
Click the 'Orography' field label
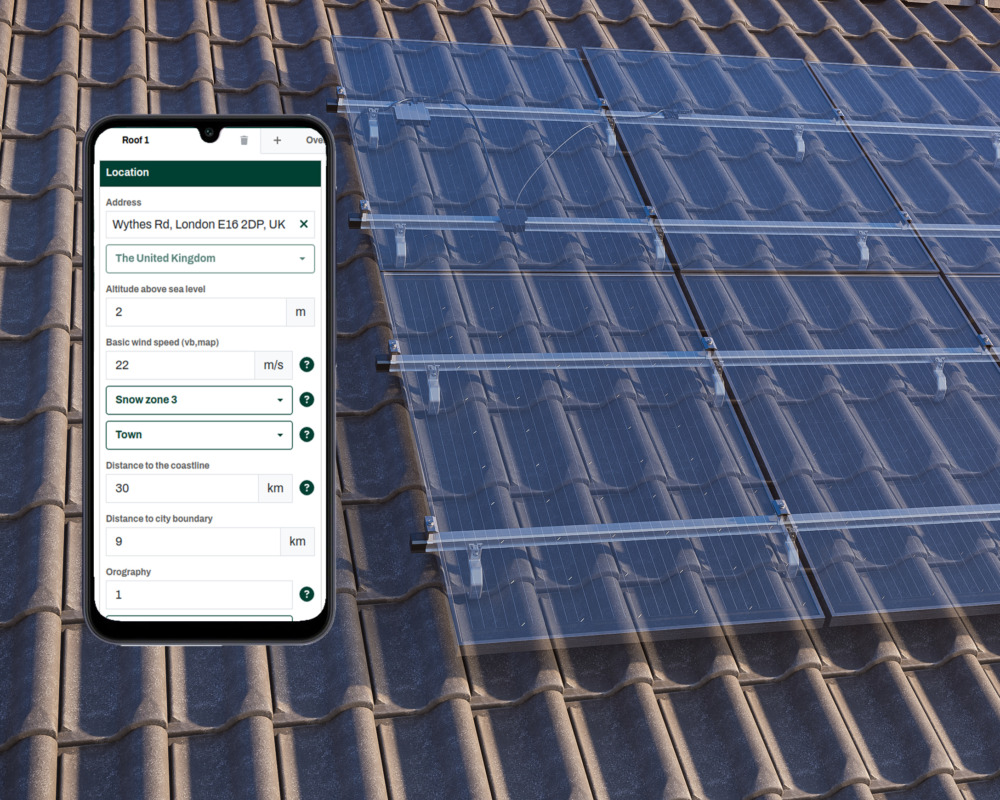(128, 572)
